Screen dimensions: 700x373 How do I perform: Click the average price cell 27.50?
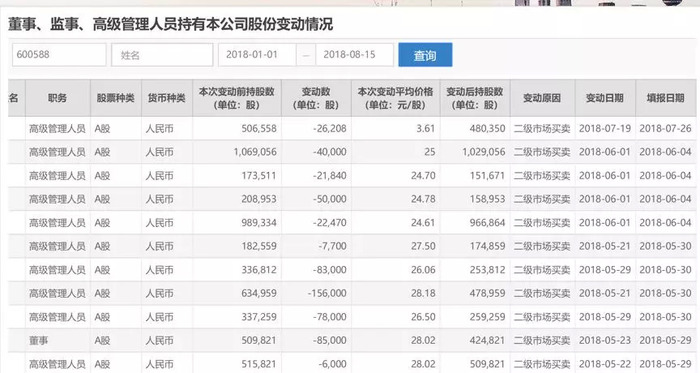point(396,246)
